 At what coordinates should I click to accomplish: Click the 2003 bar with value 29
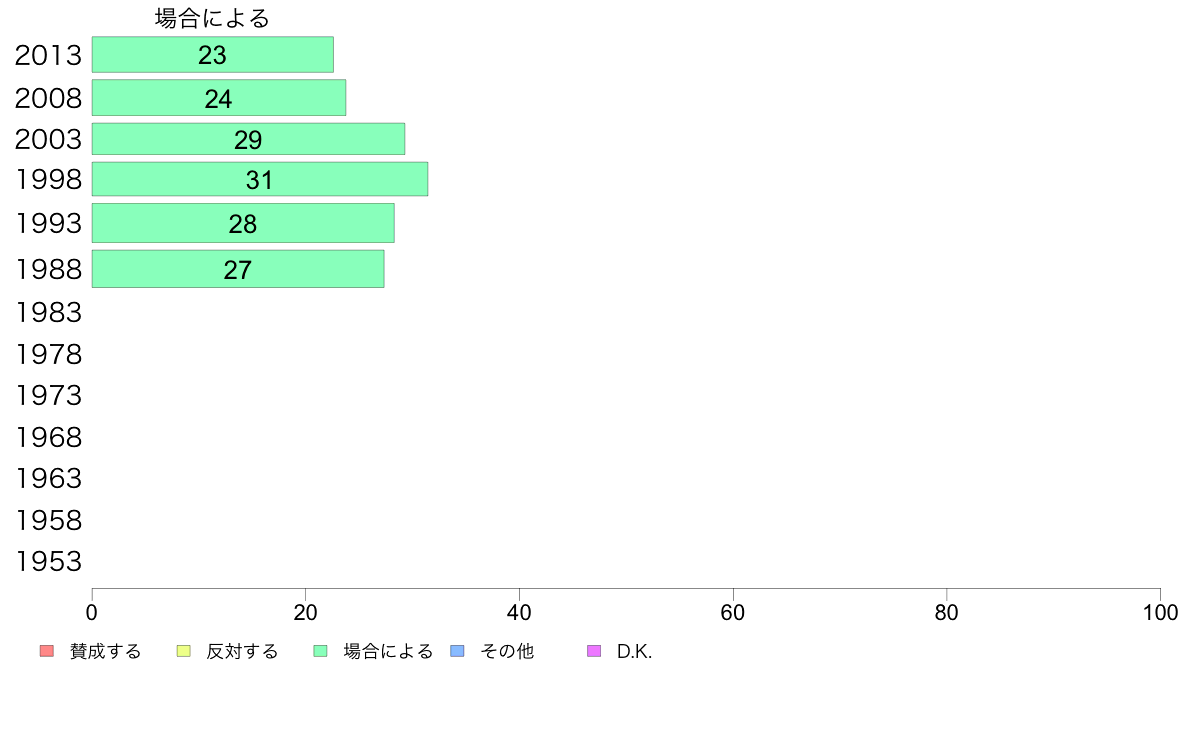[x=249, y=139]
